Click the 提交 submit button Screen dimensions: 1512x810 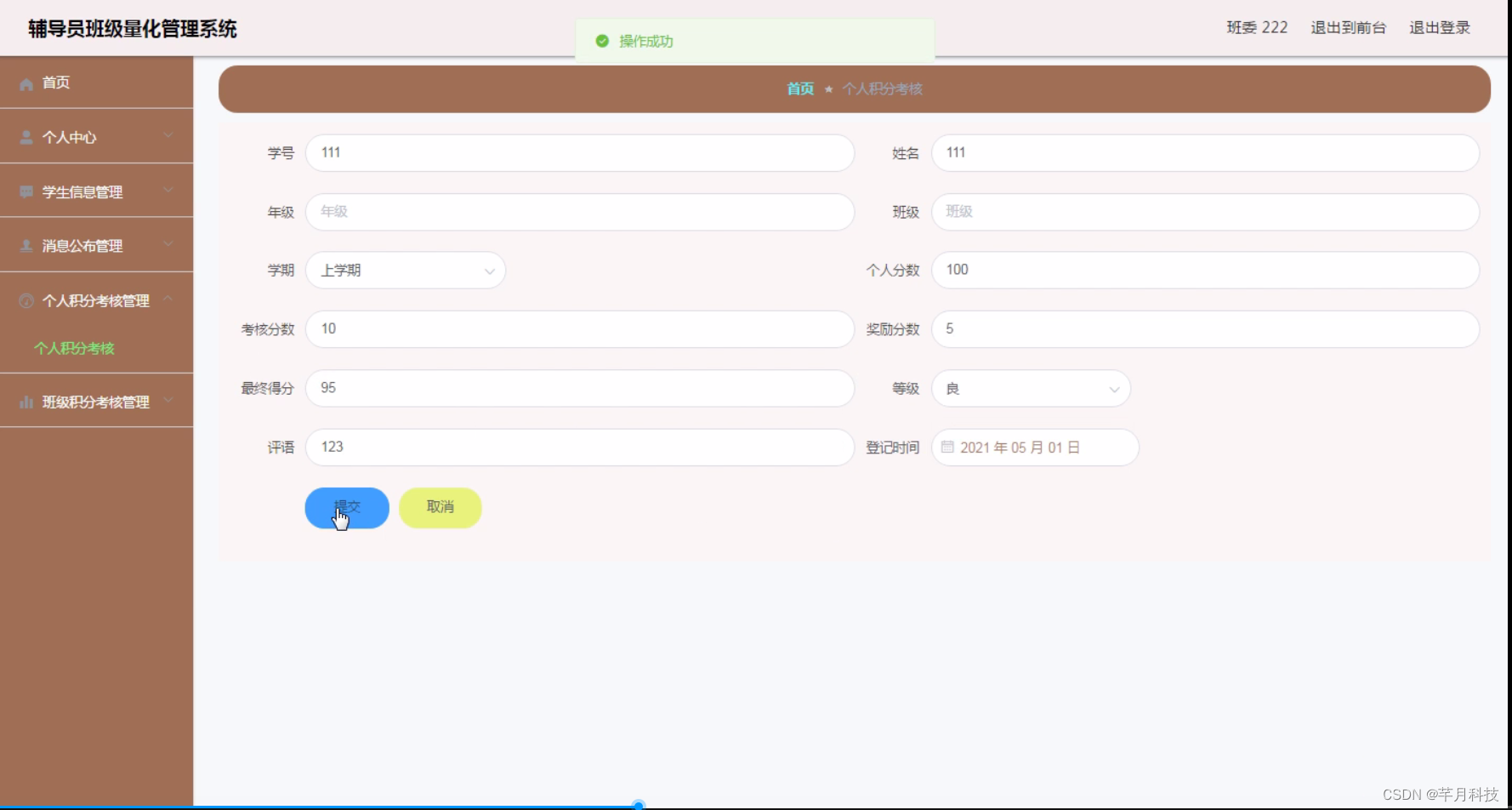coord(346,507)
